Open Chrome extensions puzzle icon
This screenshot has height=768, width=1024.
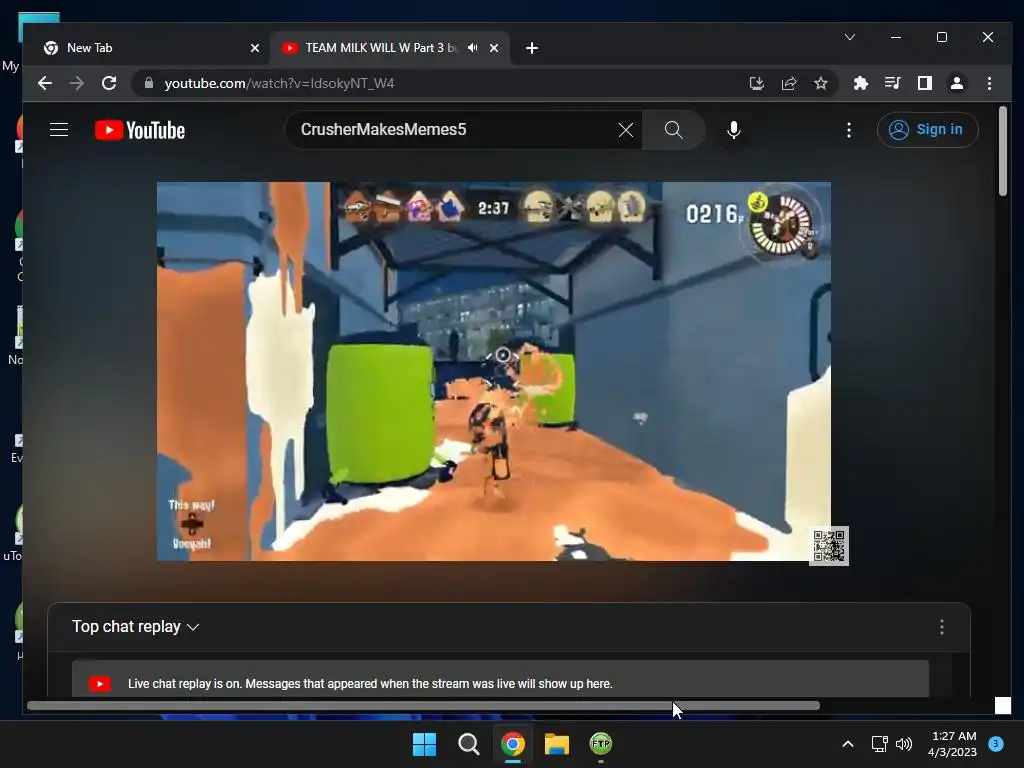[861, 83]
